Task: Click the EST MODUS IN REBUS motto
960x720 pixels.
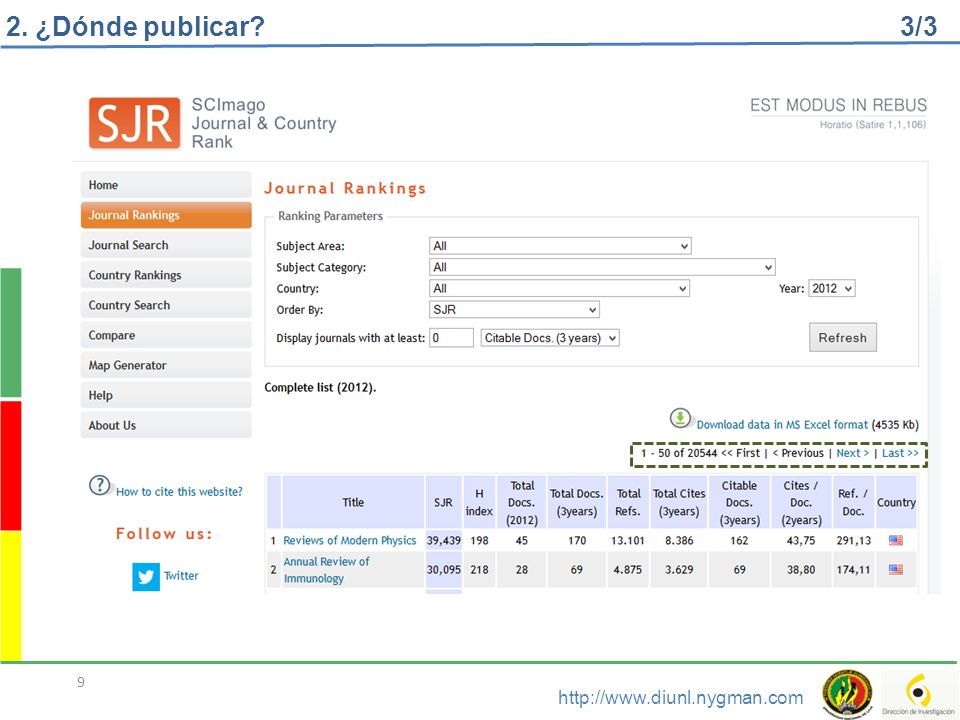Action: [838, 105]
